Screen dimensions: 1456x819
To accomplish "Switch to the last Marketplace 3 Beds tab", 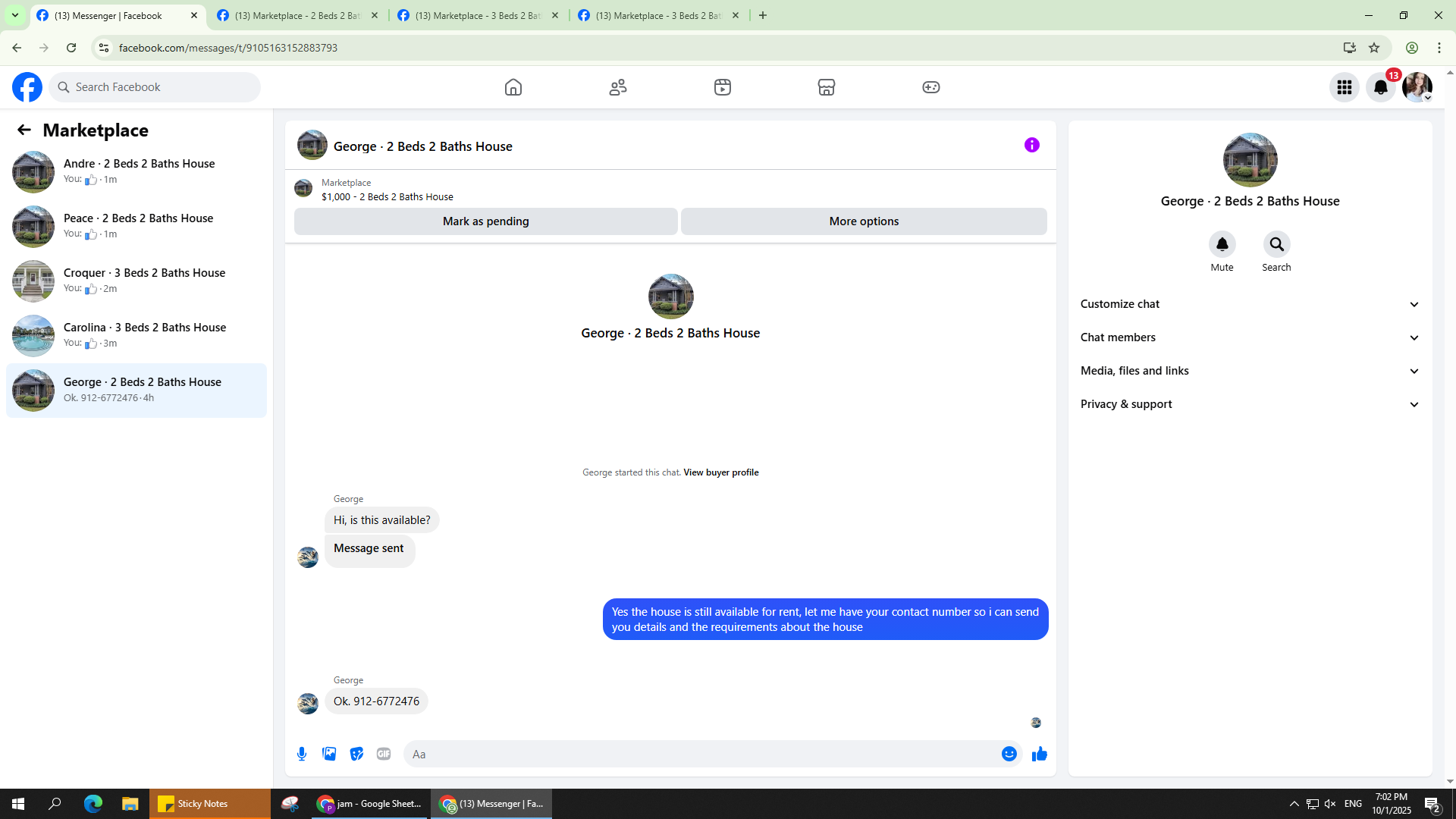I will 658,15.
